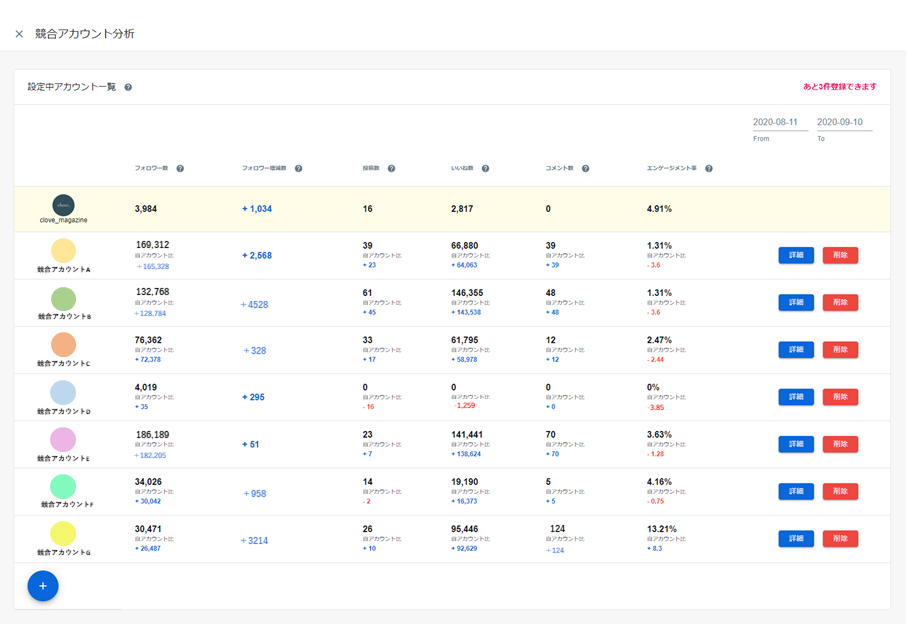Click help icon next to コメント数 header

pos(585,169)
